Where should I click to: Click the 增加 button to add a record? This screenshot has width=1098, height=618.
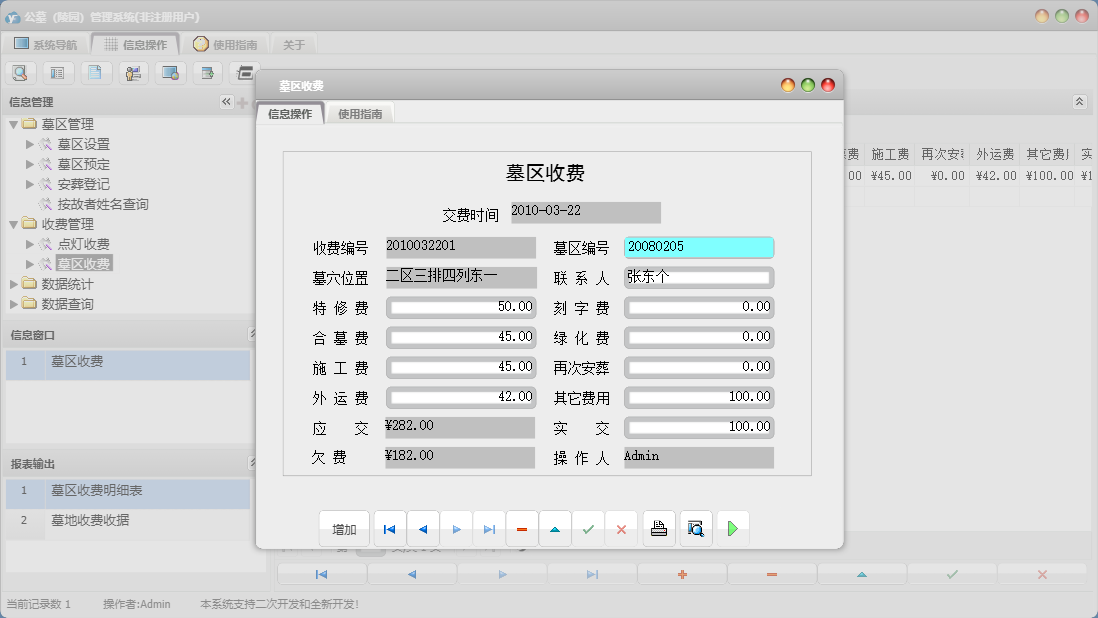tap(343, 529)
